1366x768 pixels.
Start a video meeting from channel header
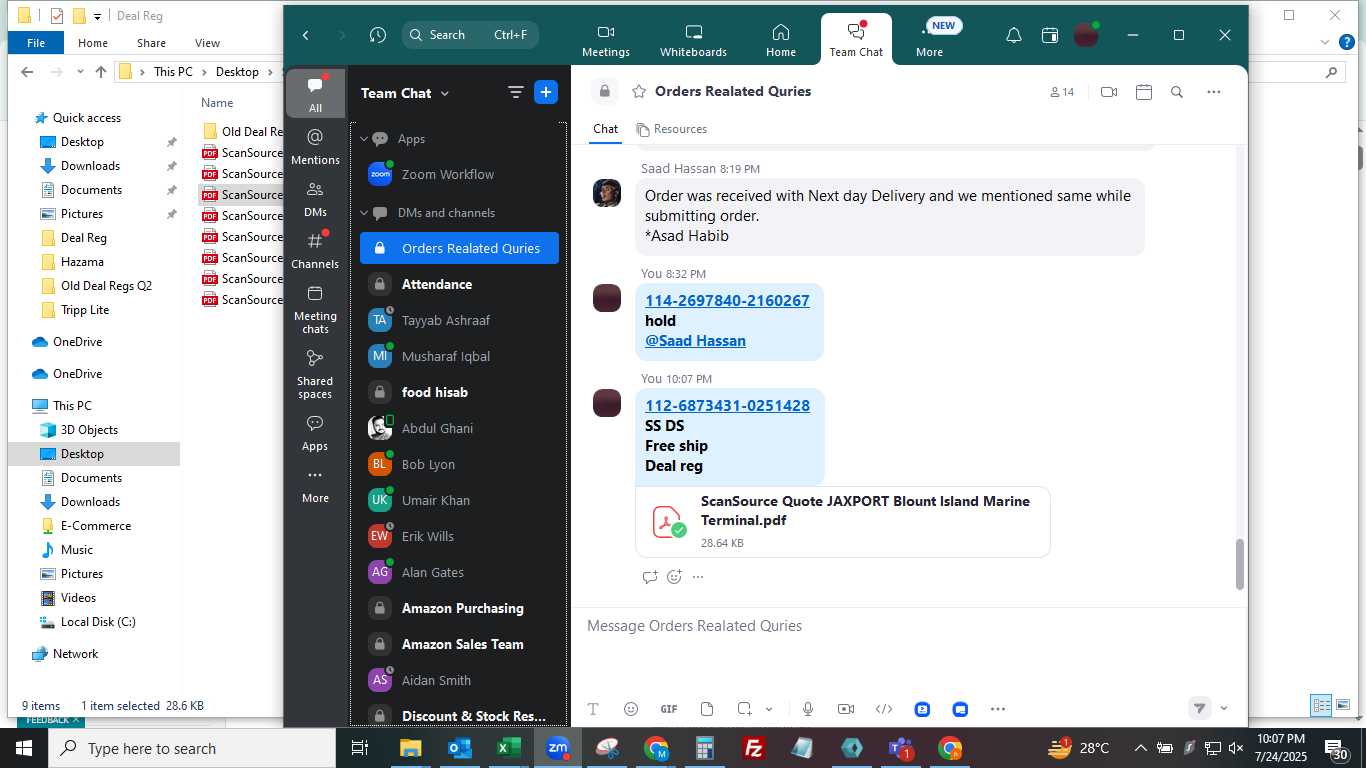[1108, 92]
